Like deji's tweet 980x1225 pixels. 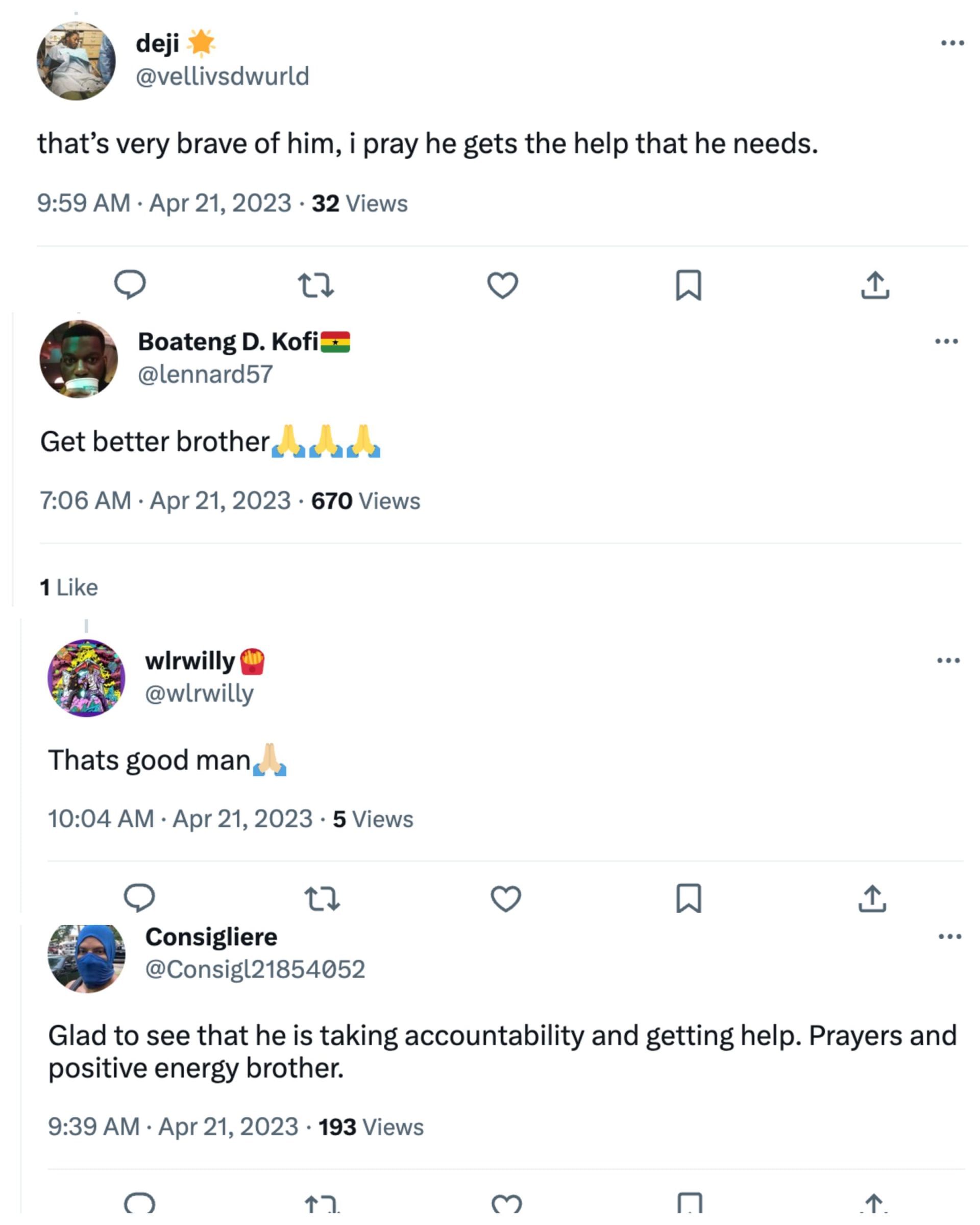[x=503, y=285]
